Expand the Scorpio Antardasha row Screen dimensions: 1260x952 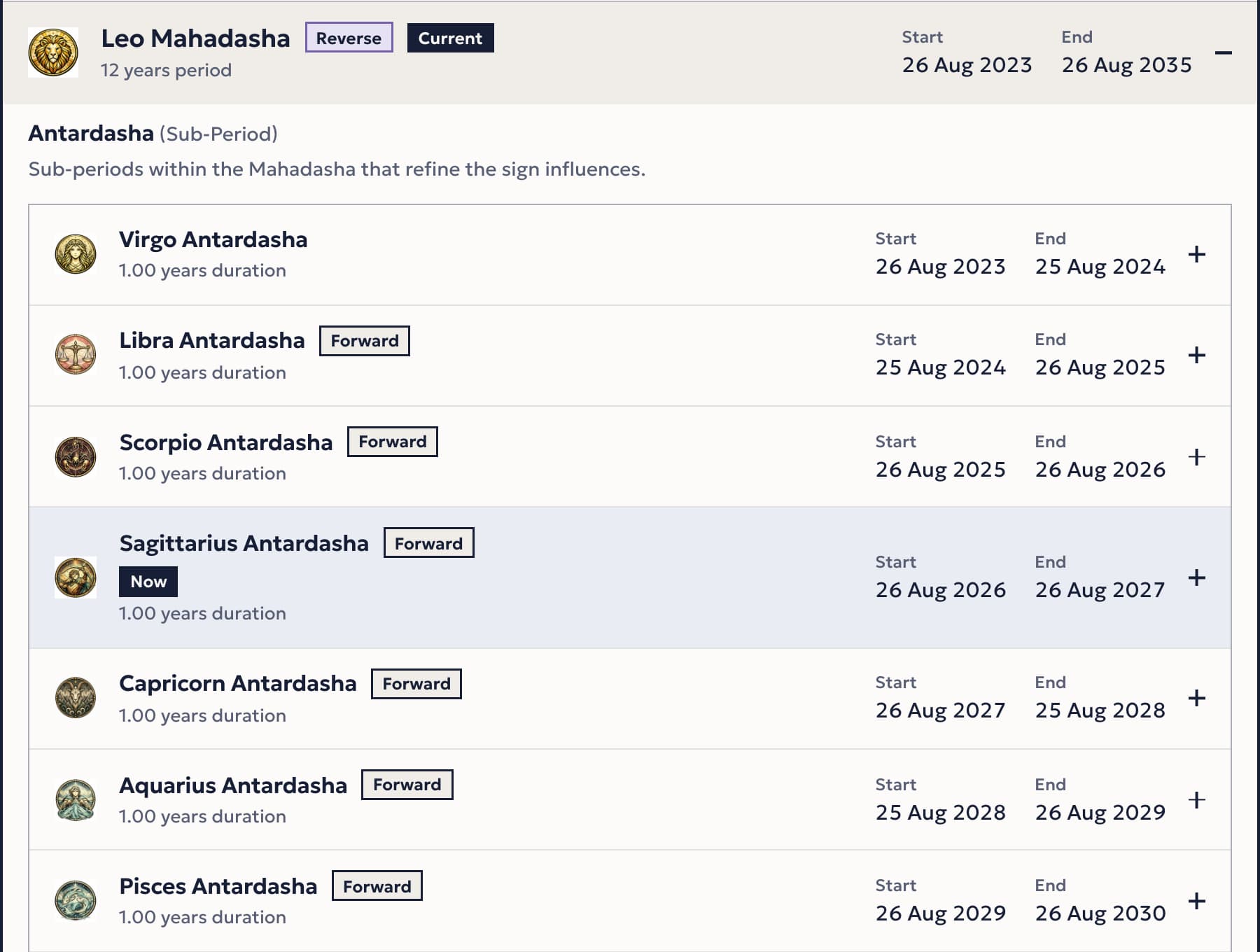click(x=1197, y=457)
